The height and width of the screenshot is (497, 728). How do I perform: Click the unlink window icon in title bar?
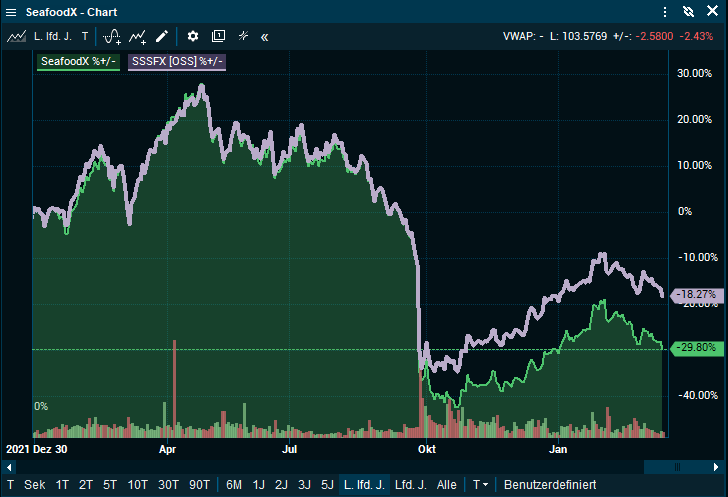pos(688,12)
